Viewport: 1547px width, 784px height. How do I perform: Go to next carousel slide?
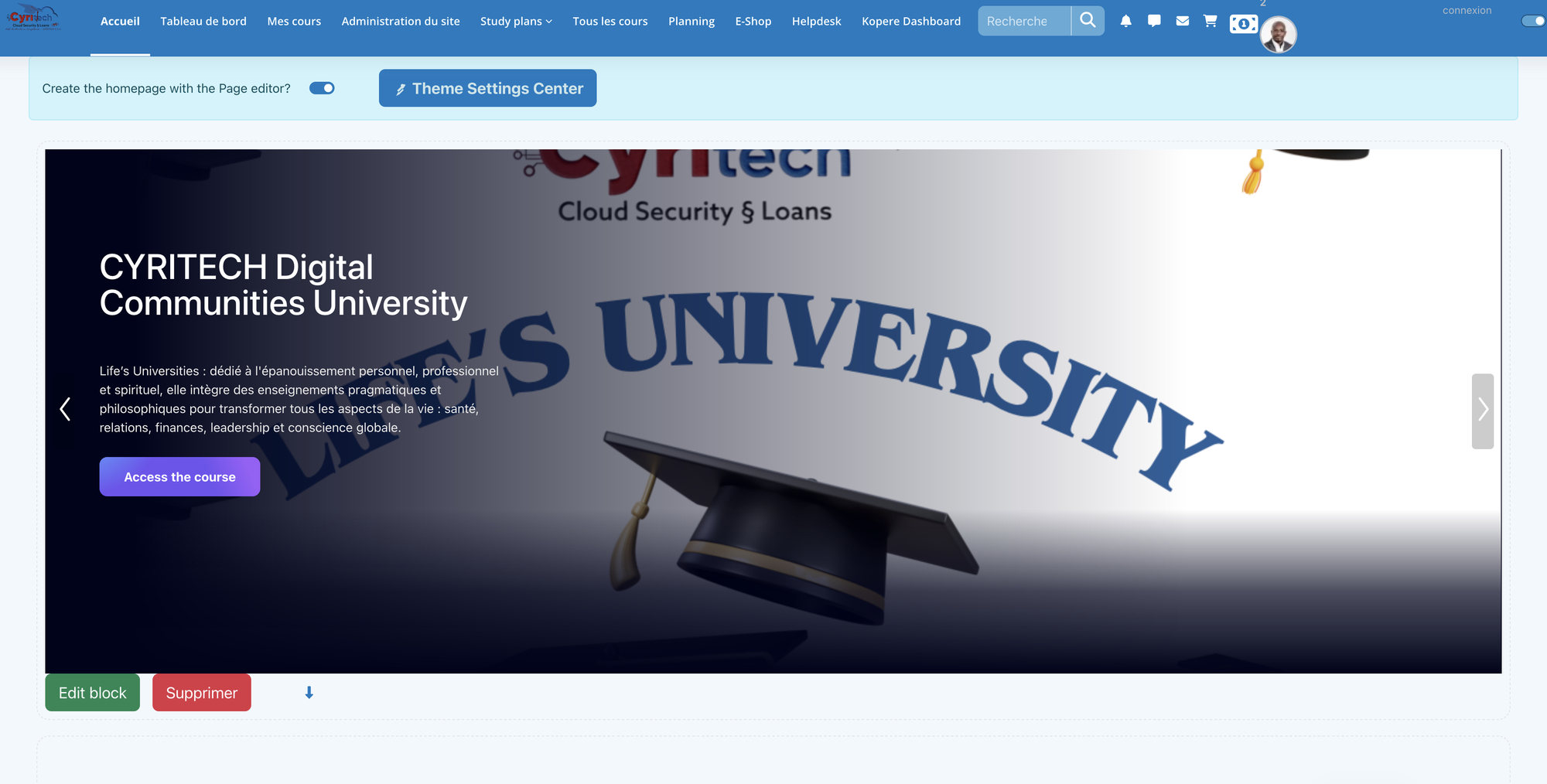tap(1482, 411)
